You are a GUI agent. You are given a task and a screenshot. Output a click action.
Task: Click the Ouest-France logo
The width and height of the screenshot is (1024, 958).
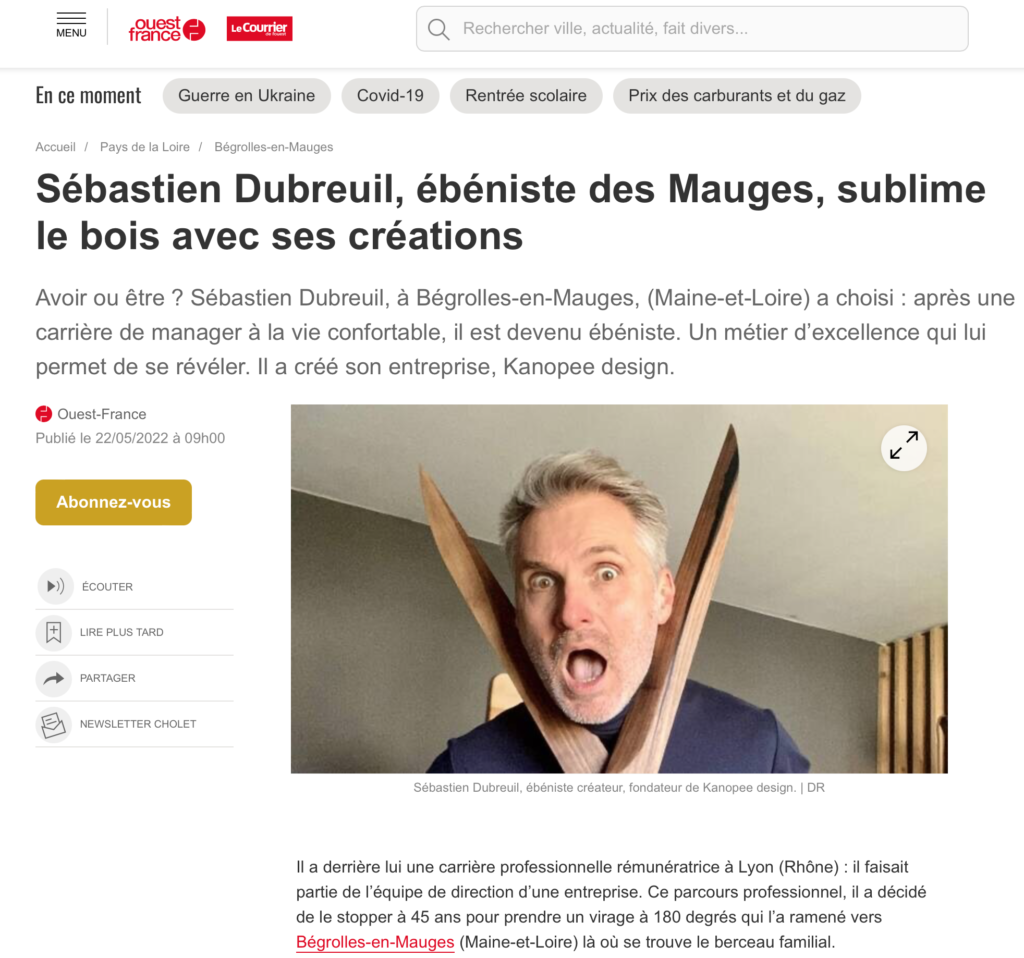[167, 29]
